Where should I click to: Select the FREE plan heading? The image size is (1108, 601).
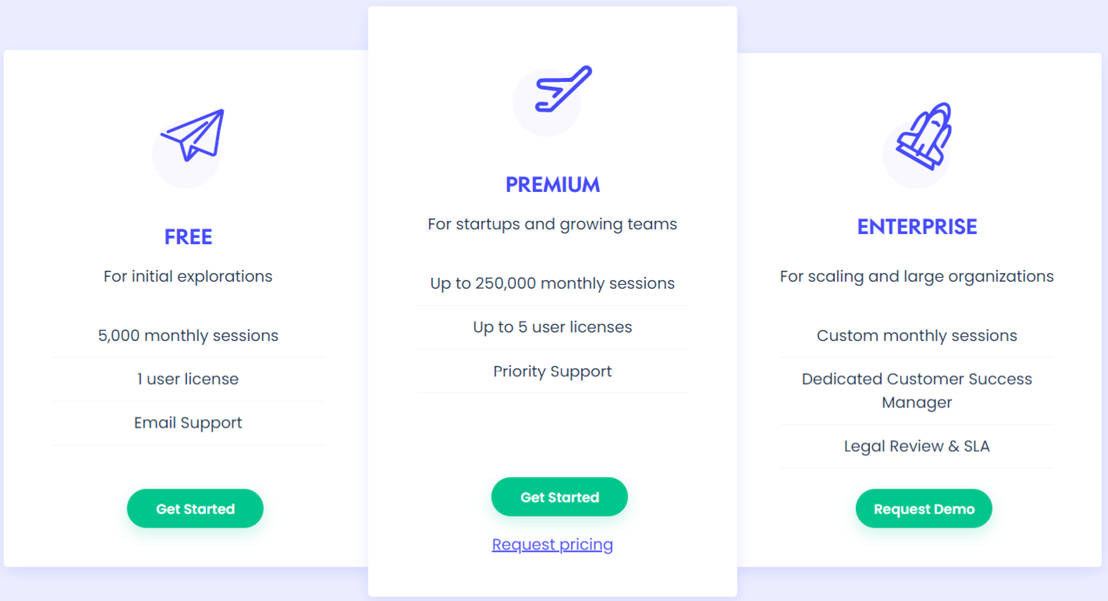click(x=188, y=237)
